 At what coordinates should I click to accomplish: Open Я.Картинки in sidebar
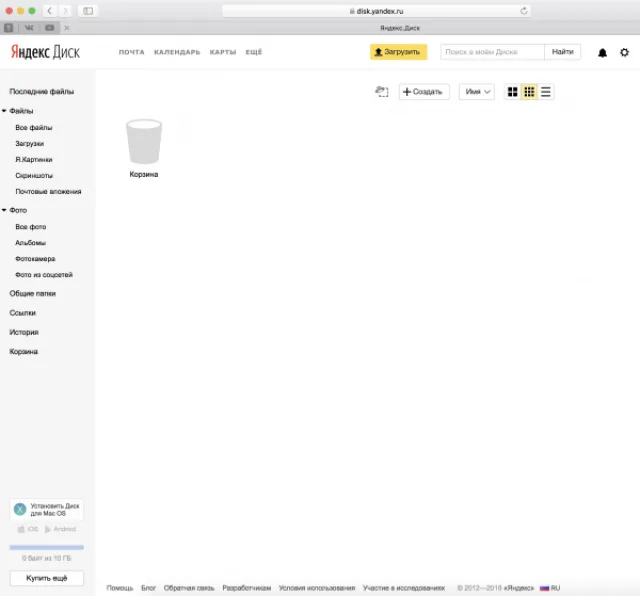(34, 160)
